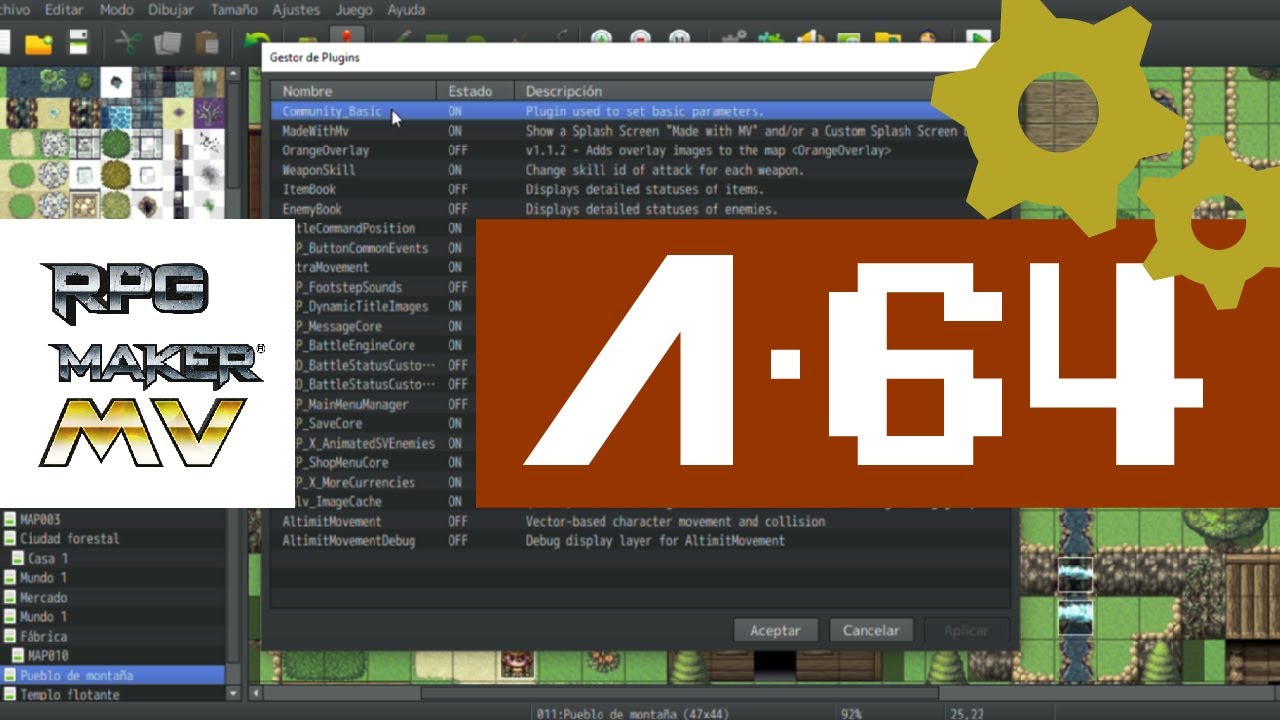The image size is (1280, 720).
Task: Select Templo flotante map in tree
Action: [69, 695]
